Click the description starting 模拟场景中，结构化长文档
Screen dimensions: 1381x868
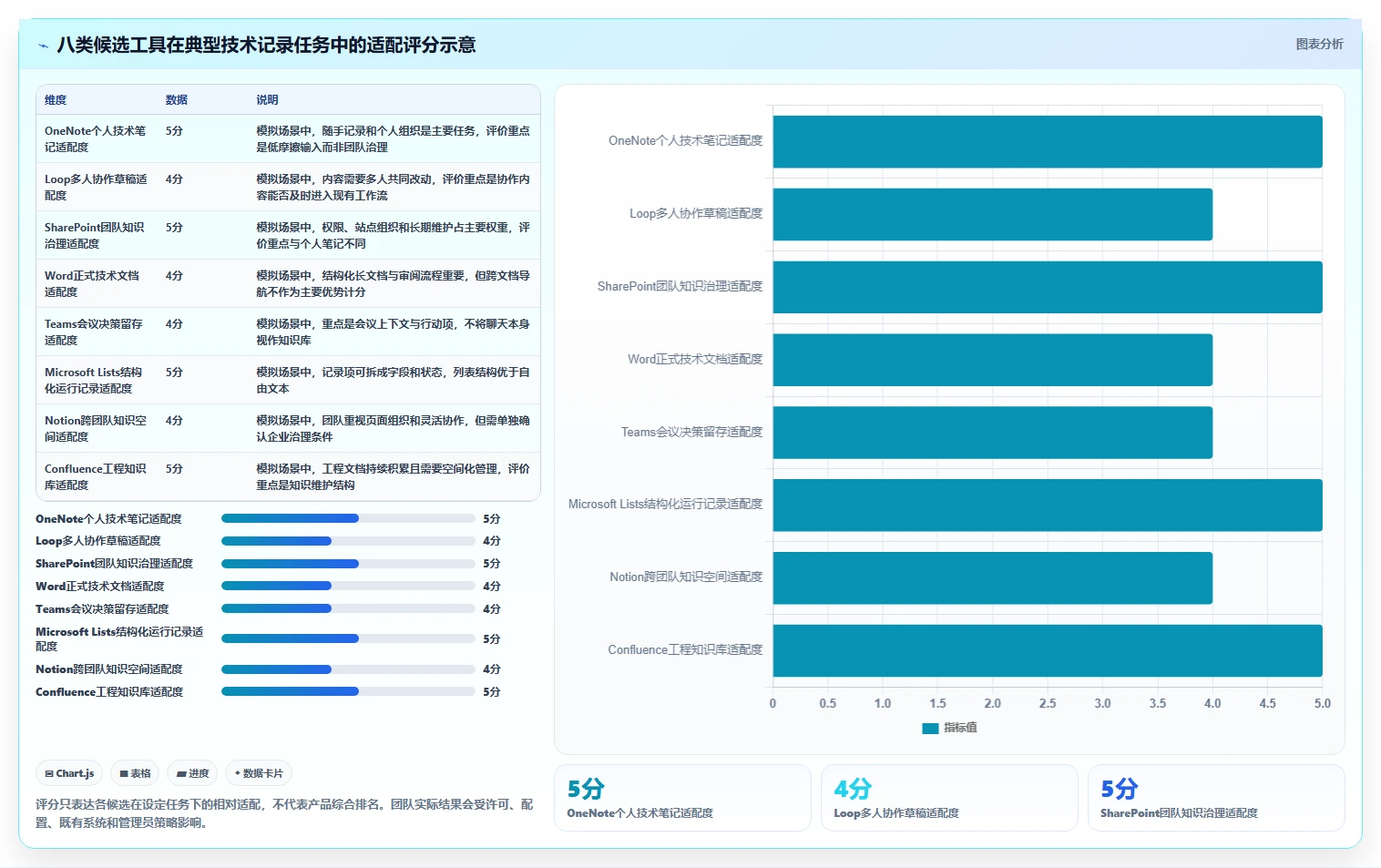393,284
